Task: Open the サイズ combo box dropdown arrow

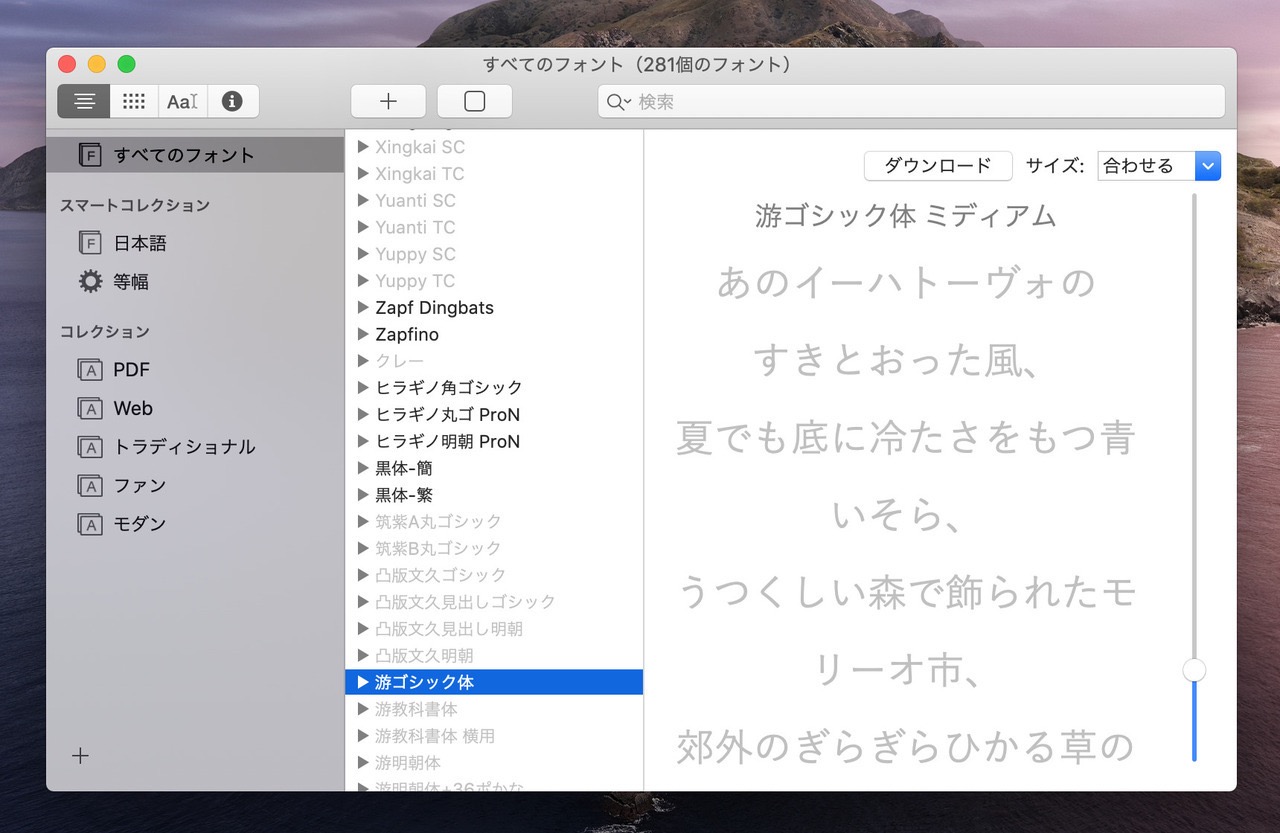Action: point(1208,166)
